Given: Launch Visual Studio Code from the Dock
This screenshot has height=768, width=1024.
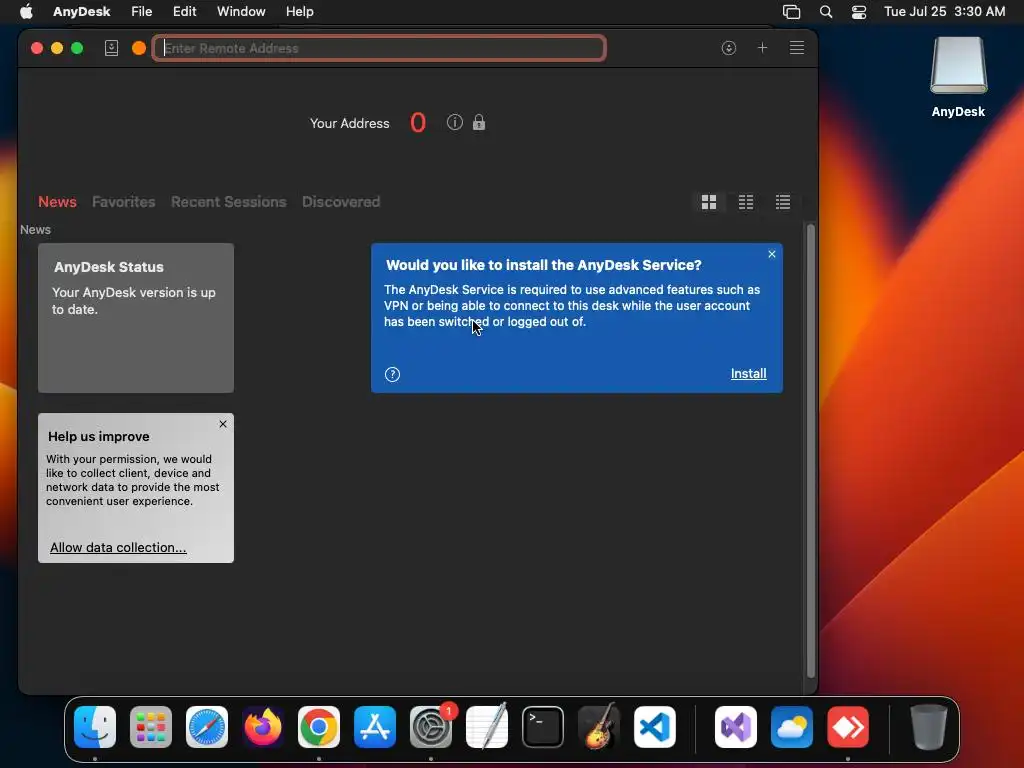Looking at the screenshot, I should point(654,727).
